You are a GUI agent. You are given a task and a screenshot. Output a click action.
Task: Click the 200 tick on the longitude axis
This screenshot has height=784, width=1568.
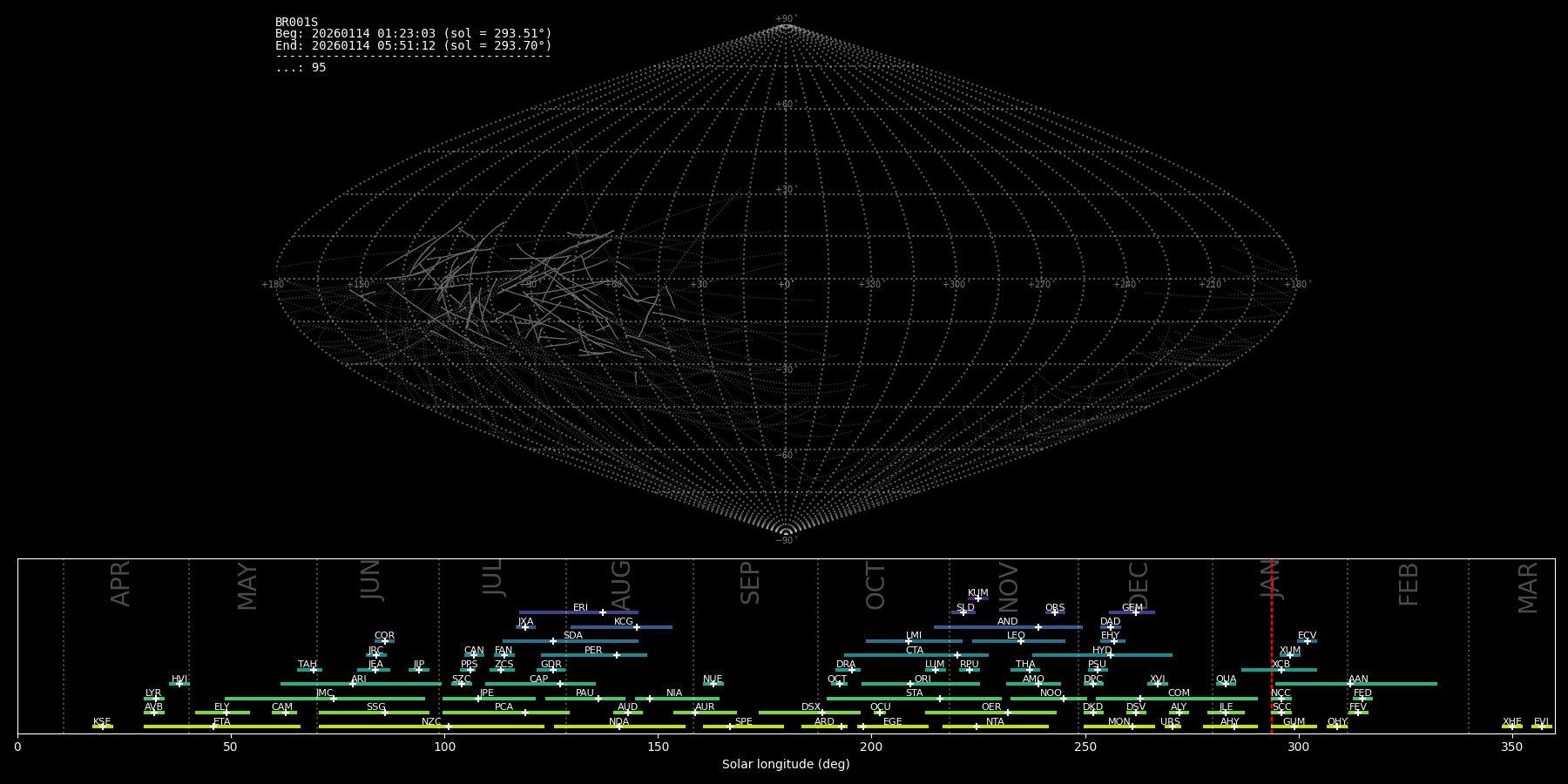871,747
